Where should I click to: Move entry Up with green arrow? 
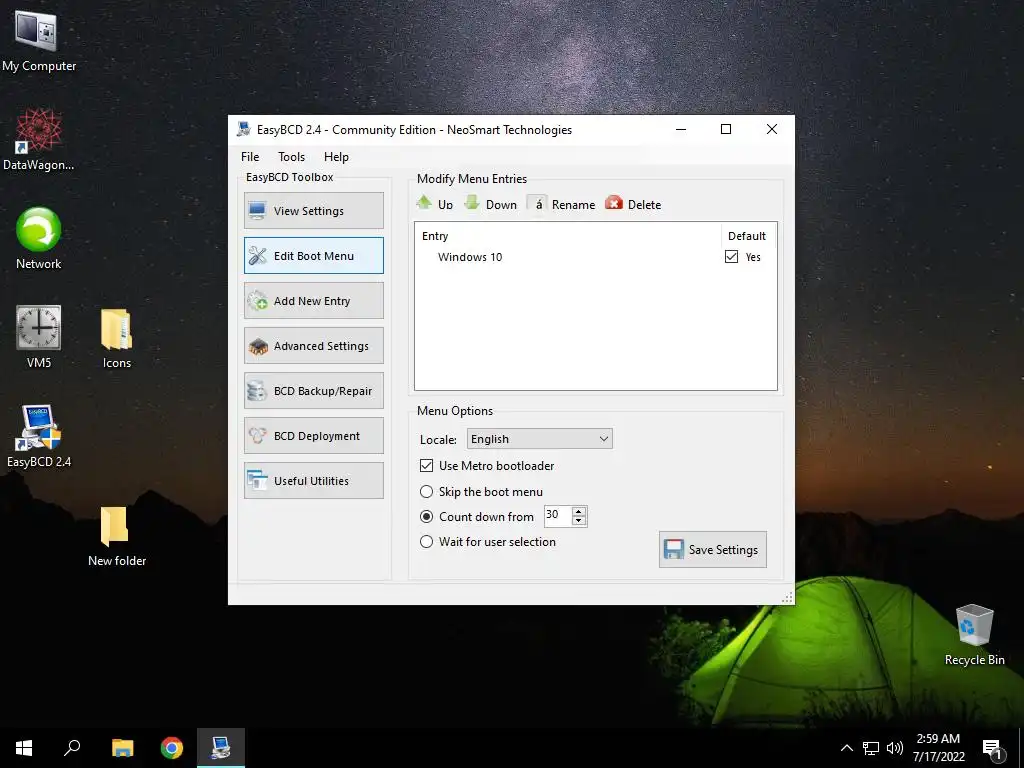click(434, 204)
